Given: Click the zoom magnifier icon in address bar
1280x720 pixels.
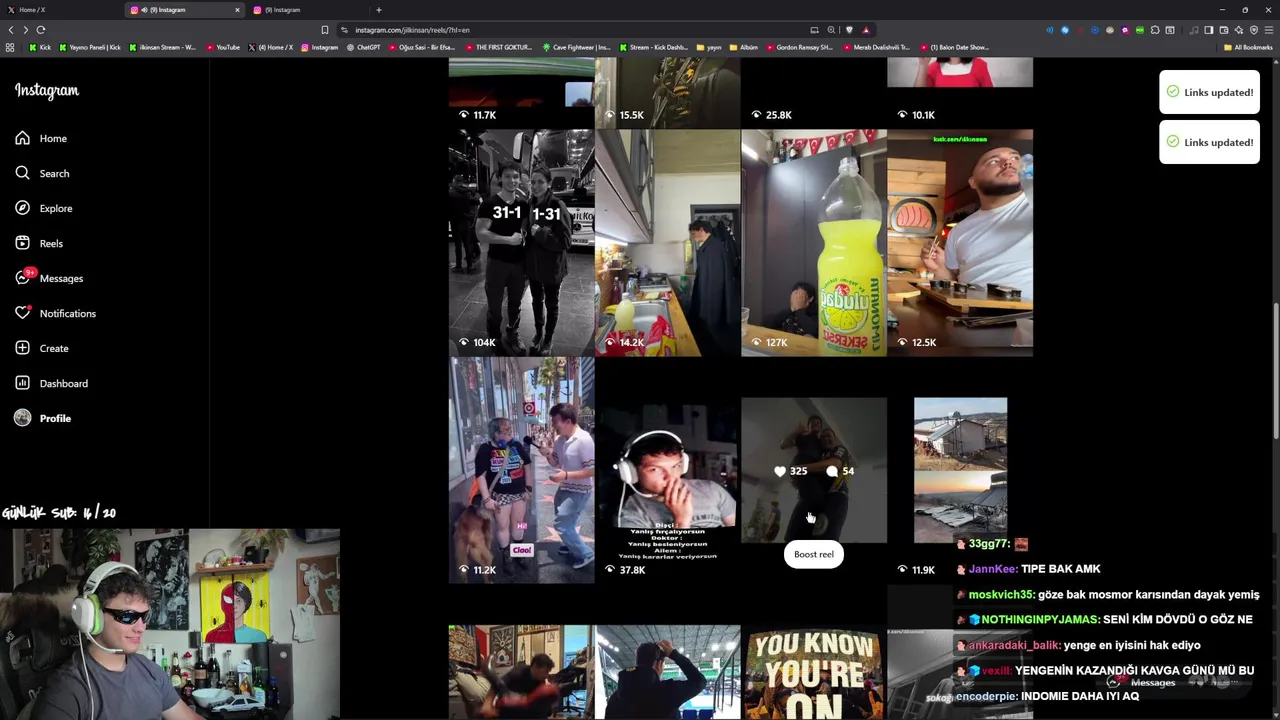Looking at the screenshot, I should click(x=830, y=30).
